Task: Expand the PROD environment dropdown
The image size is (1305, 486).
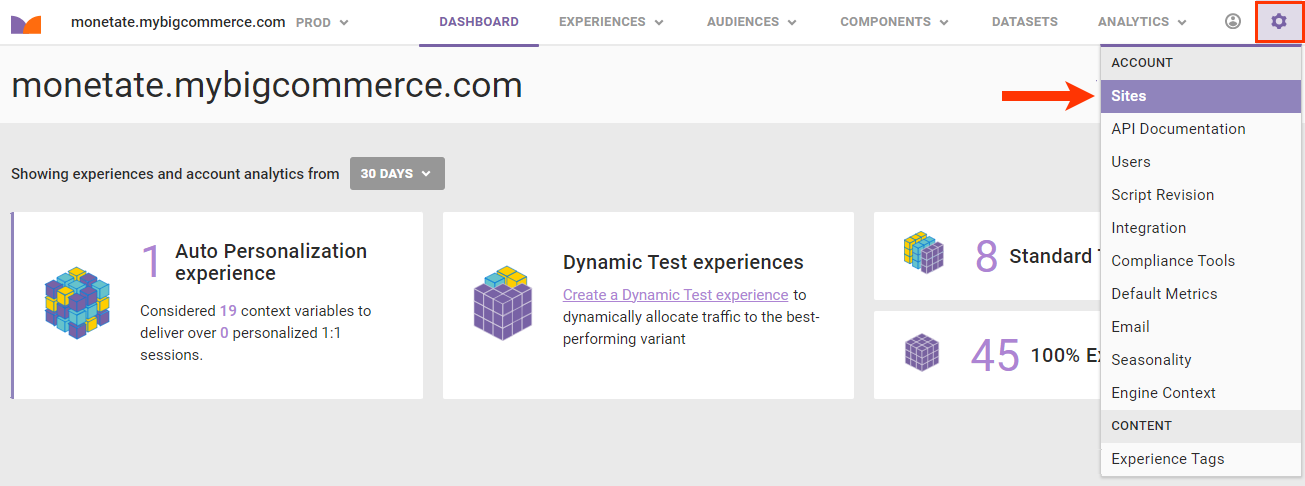Action: [322, 22]
